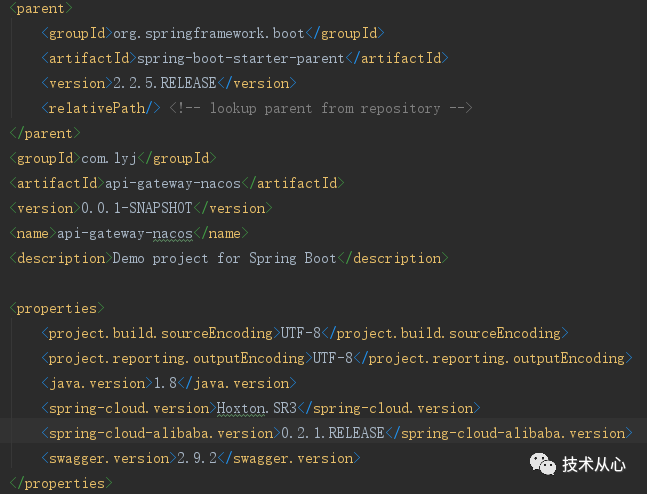Click the 0.0.1-SNAPSHOT version value
Image resolution: width=647 pixels, height=494 pixels.
point(134,208)
